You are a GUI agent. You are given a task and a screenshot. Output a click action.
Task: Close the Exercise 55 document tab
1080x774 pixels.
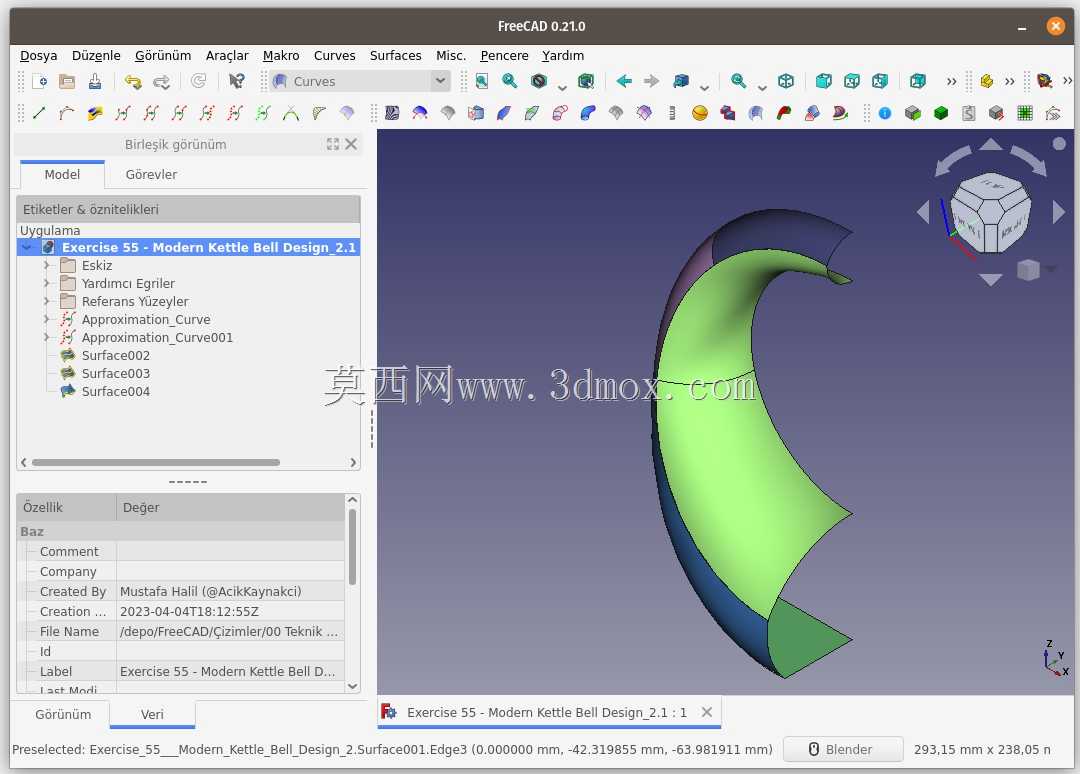tap(707, 712)
